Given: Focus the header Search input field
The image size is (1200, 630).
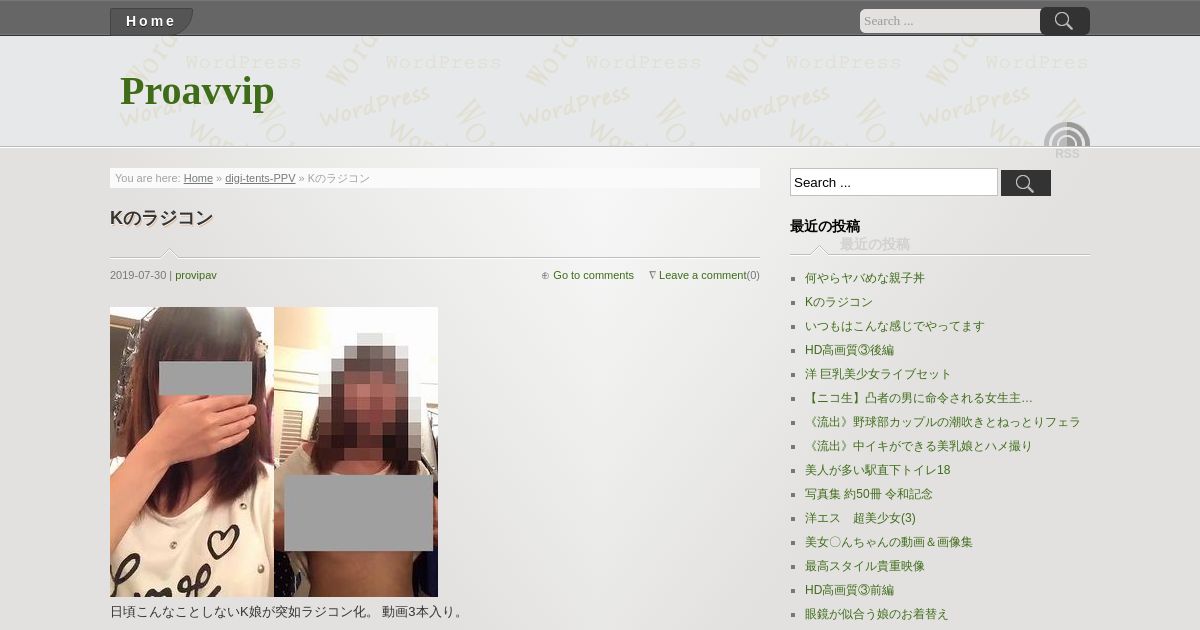Looking at the screenshot, I should pyautogui.click(x=950, y=21).
